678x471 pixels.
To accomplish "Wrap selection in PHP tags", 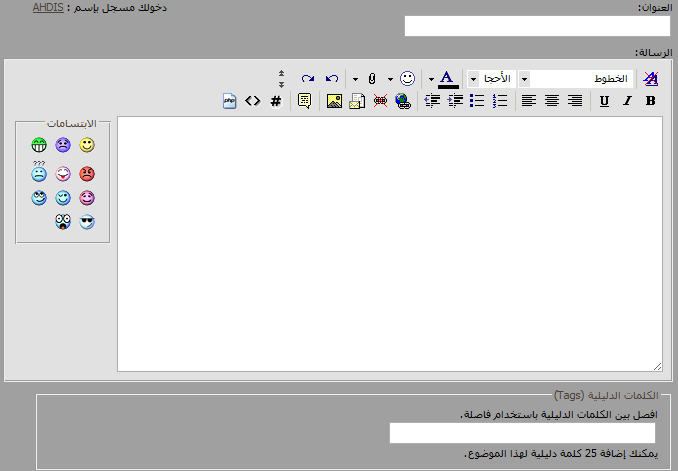I will pos(229,100).
